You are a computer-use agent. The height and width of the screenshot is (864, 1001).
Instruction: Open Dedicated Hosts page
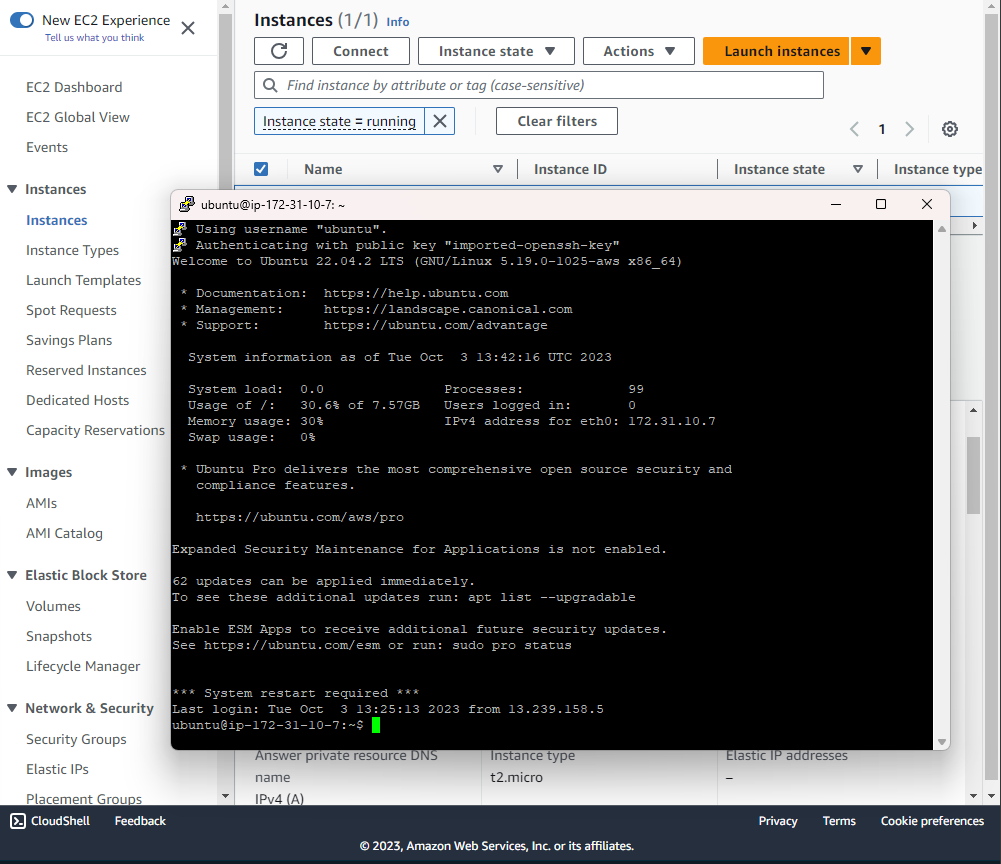point(77,400)
